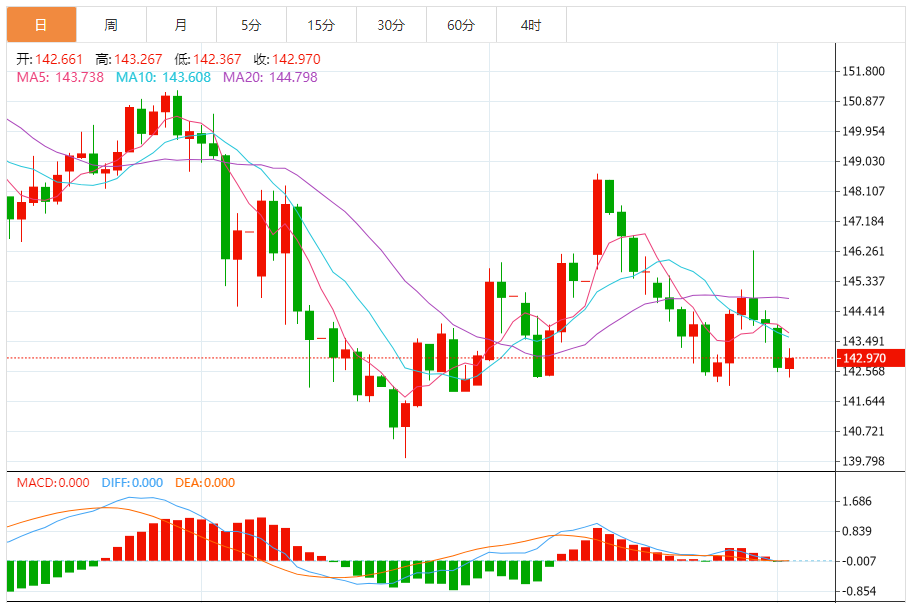
Task: Switch to the 5分 interval tab
Action: [251, 25]
